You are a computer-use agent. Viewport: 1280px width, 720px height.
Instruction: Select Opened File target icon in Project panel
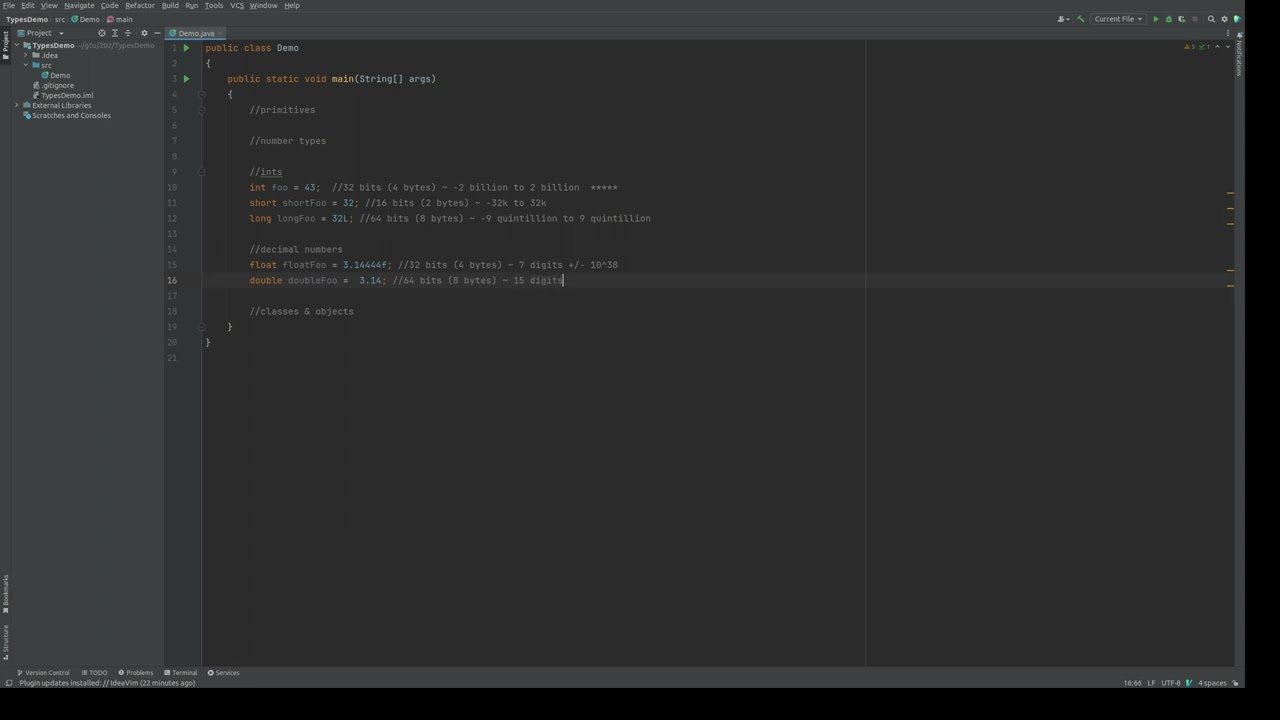point(101,33)
